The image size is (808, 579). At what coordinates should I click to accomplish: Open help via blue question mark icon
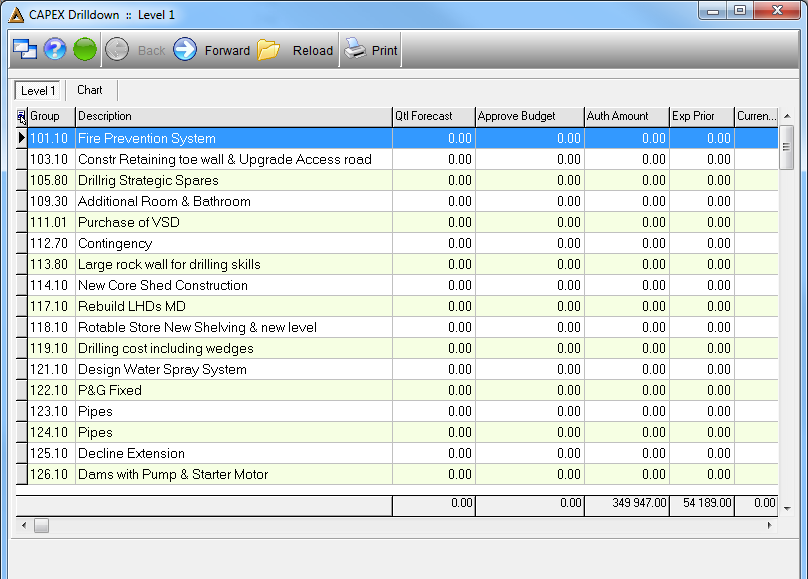[55, 50]
